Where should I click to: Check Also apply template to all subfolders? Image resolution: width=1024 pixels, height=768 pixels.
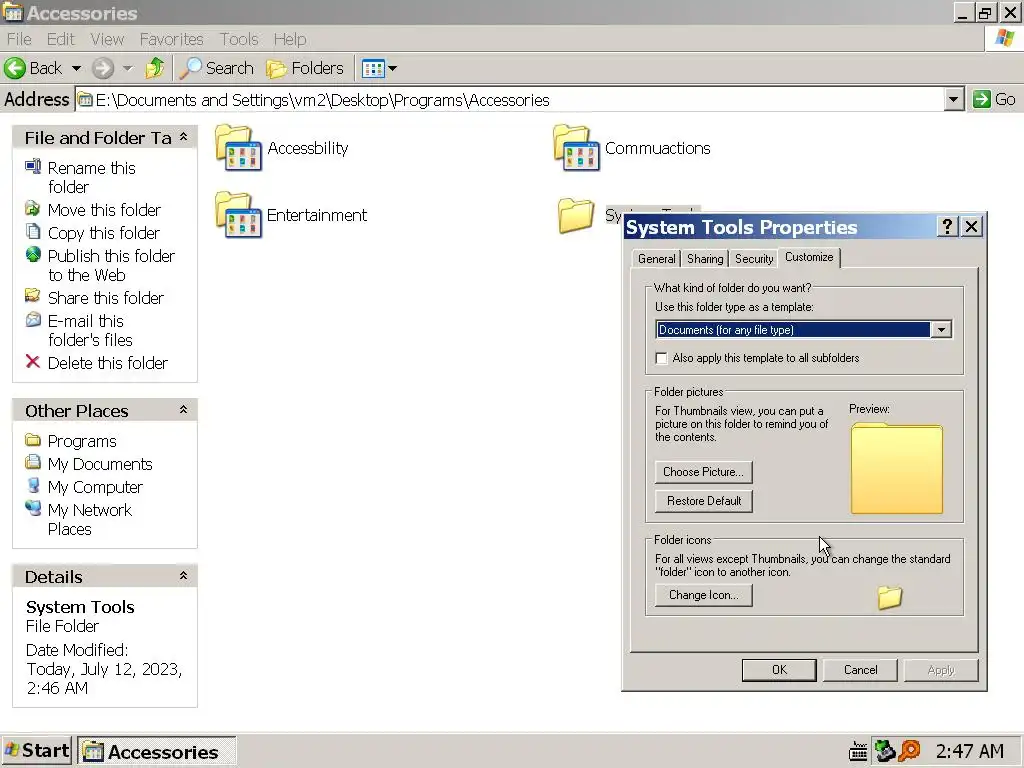[x=662, y=358]
